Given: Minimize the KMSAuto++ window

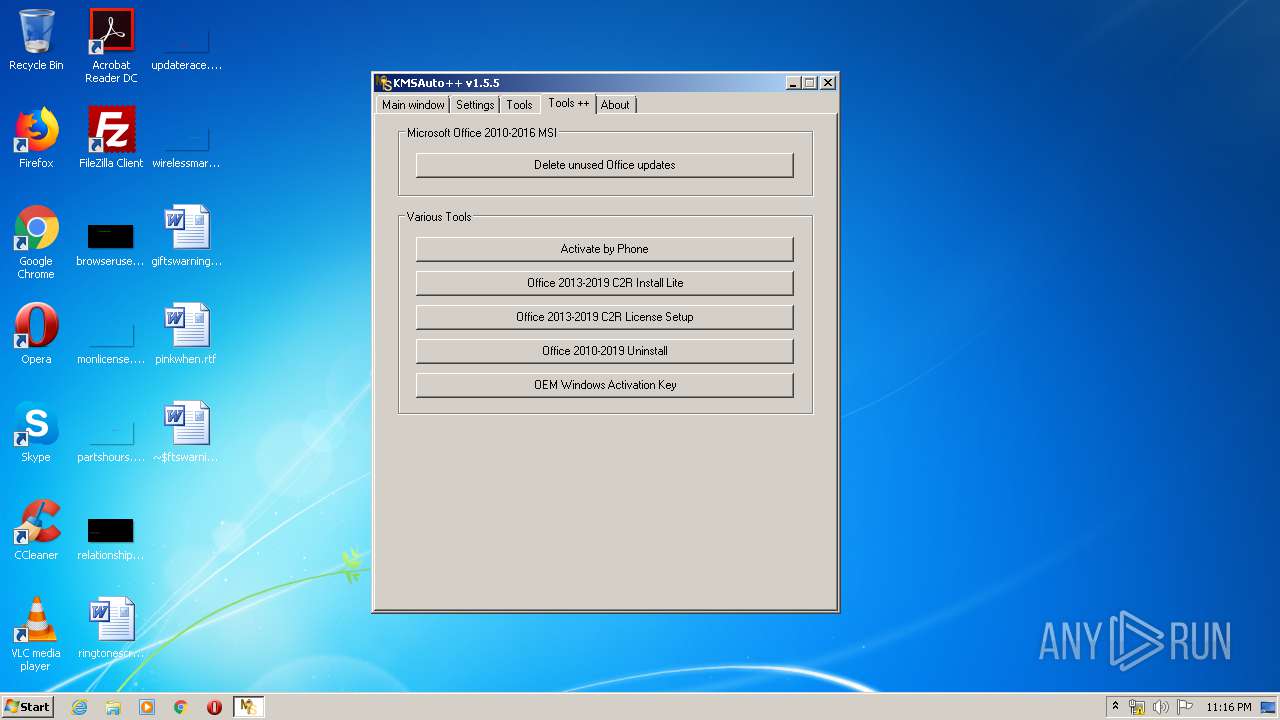Looking at the screenshot, I should 793,83.
